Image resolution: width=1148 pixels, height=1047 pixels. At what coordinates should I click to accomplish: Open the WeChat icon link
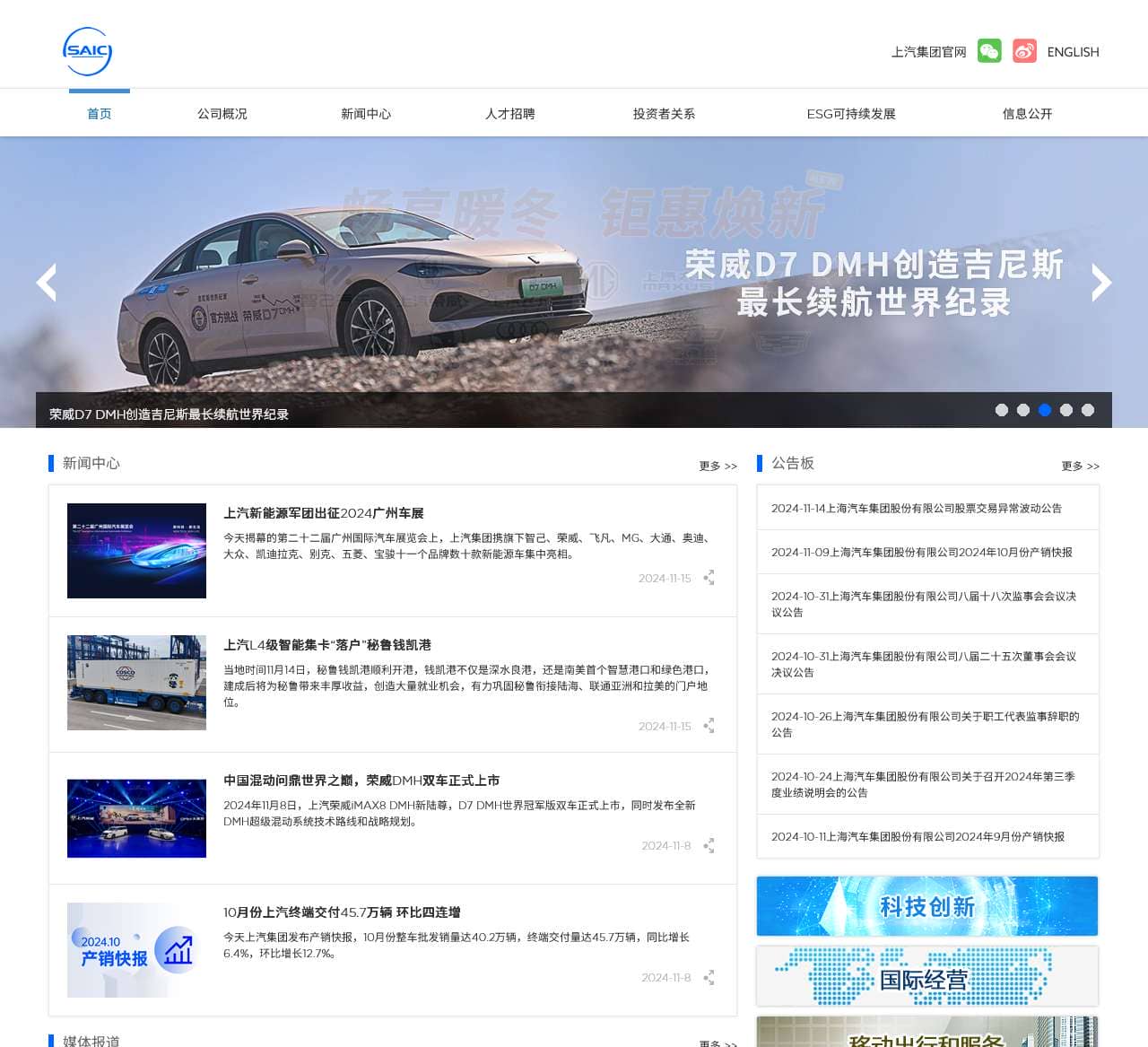point(989,51)
